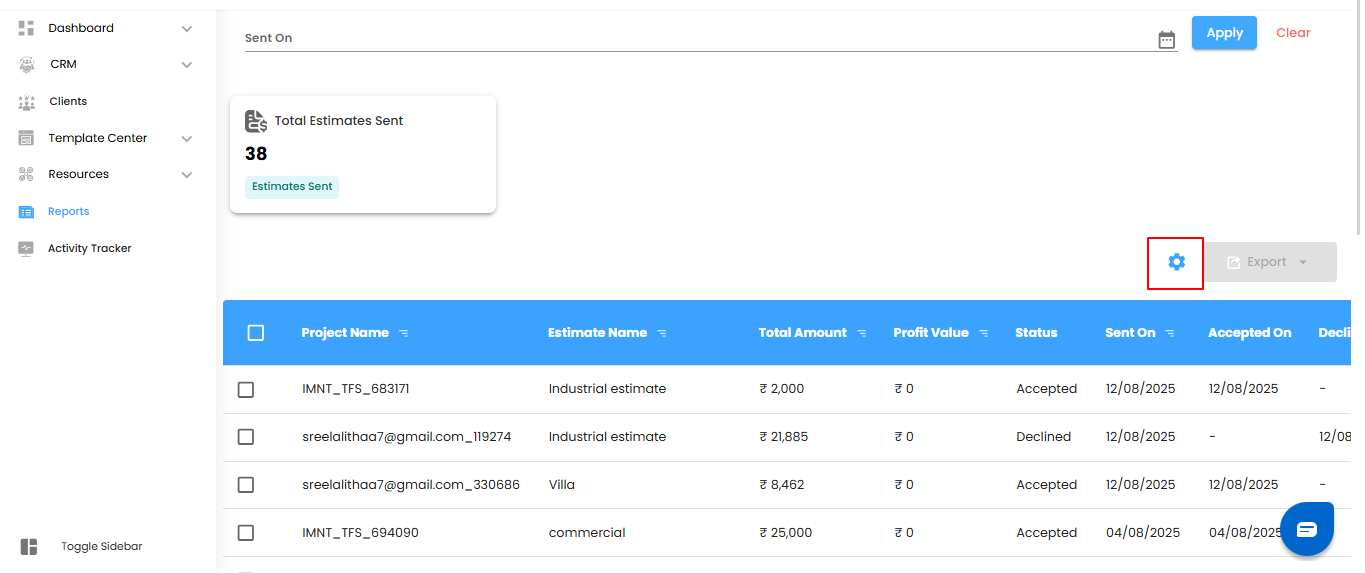1365x573 pixels.
Task: Open the chat support widget
Action: tap(1306, 529)
